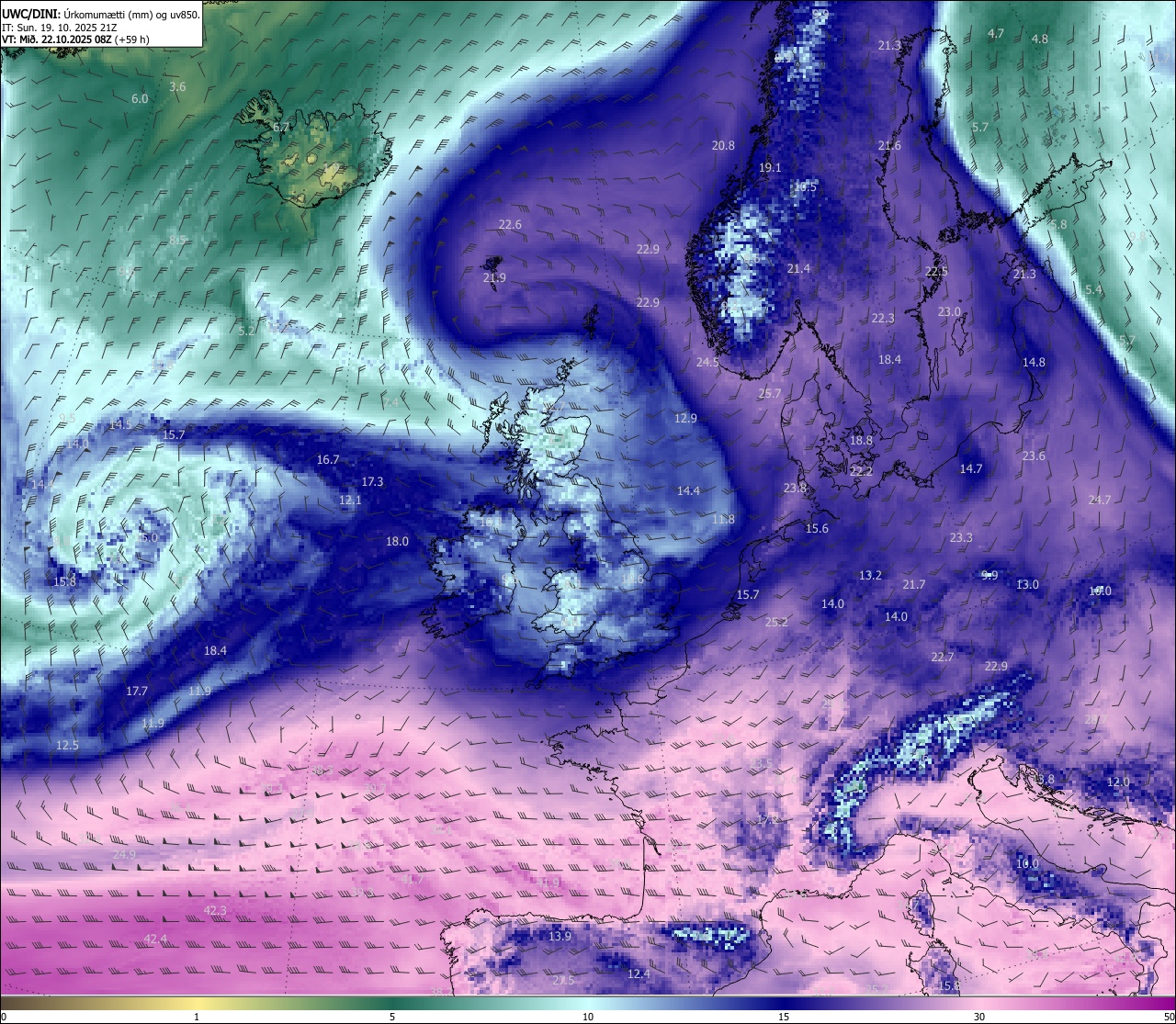Click the 24.7 value on the map
Viewport: 1176px width, 1024px height.
[x=1100, y=501]
